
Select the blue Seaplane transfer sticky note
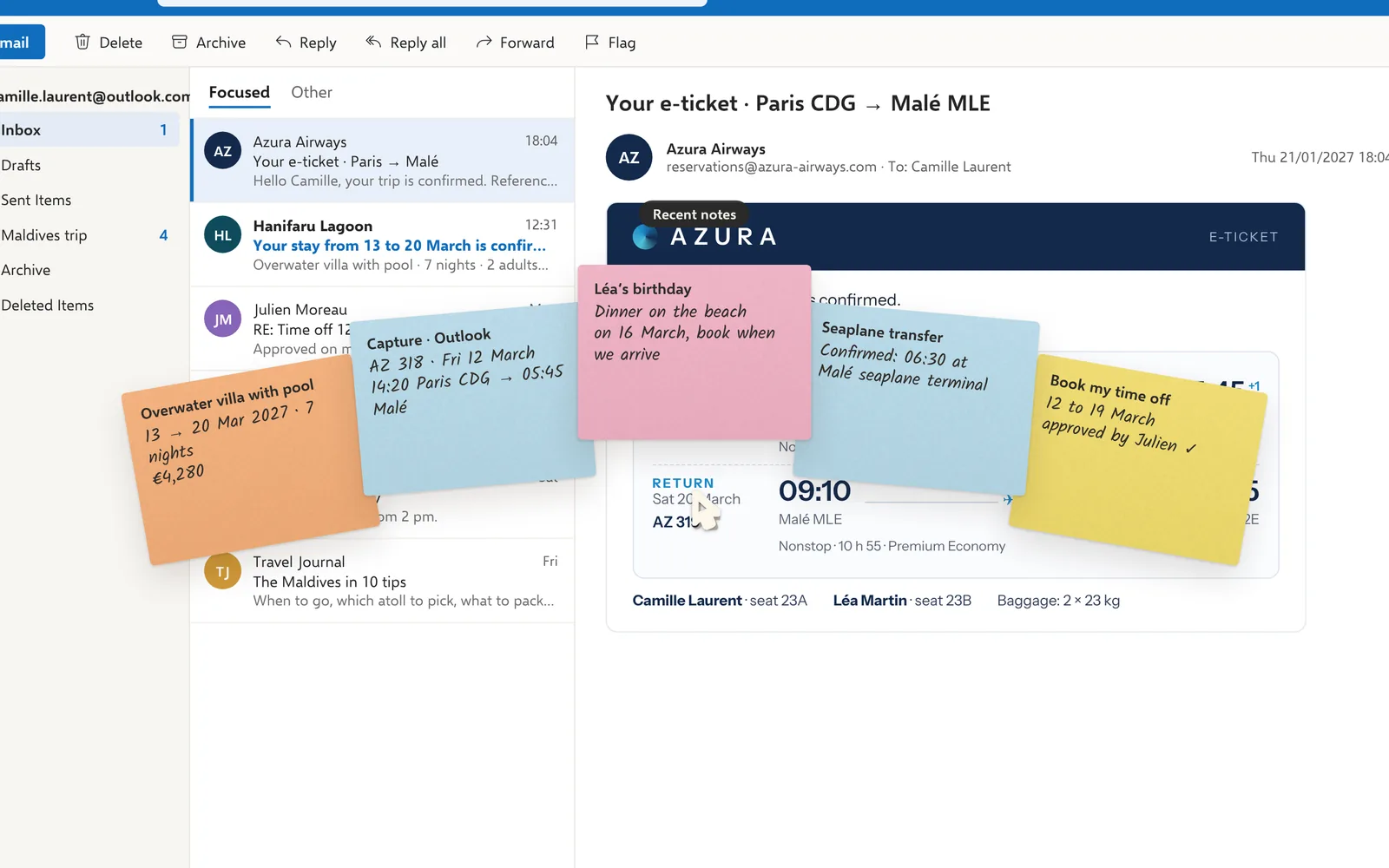point(916,399)
